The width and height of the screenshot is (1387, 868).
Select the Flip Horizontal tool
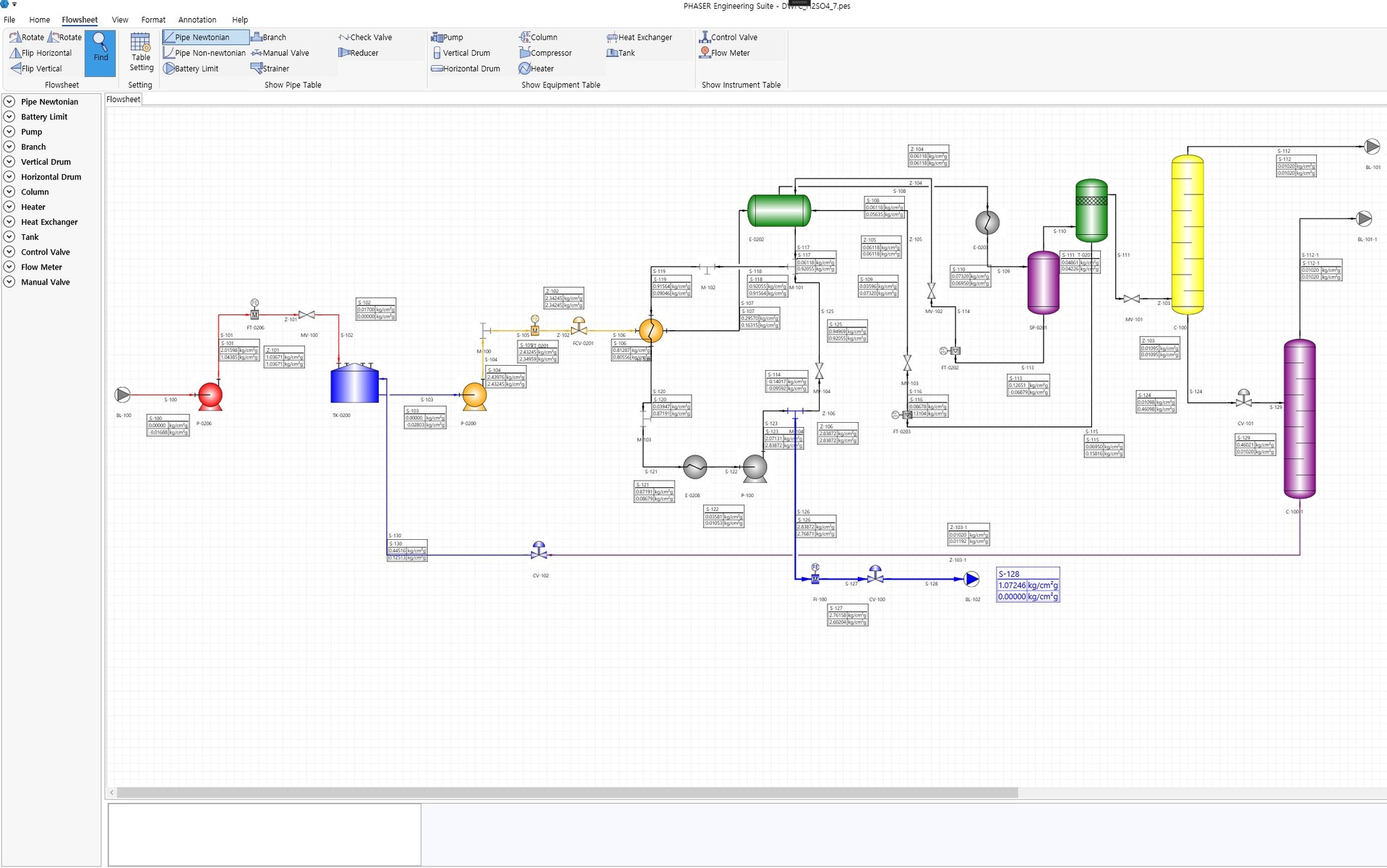pos(40,53)
